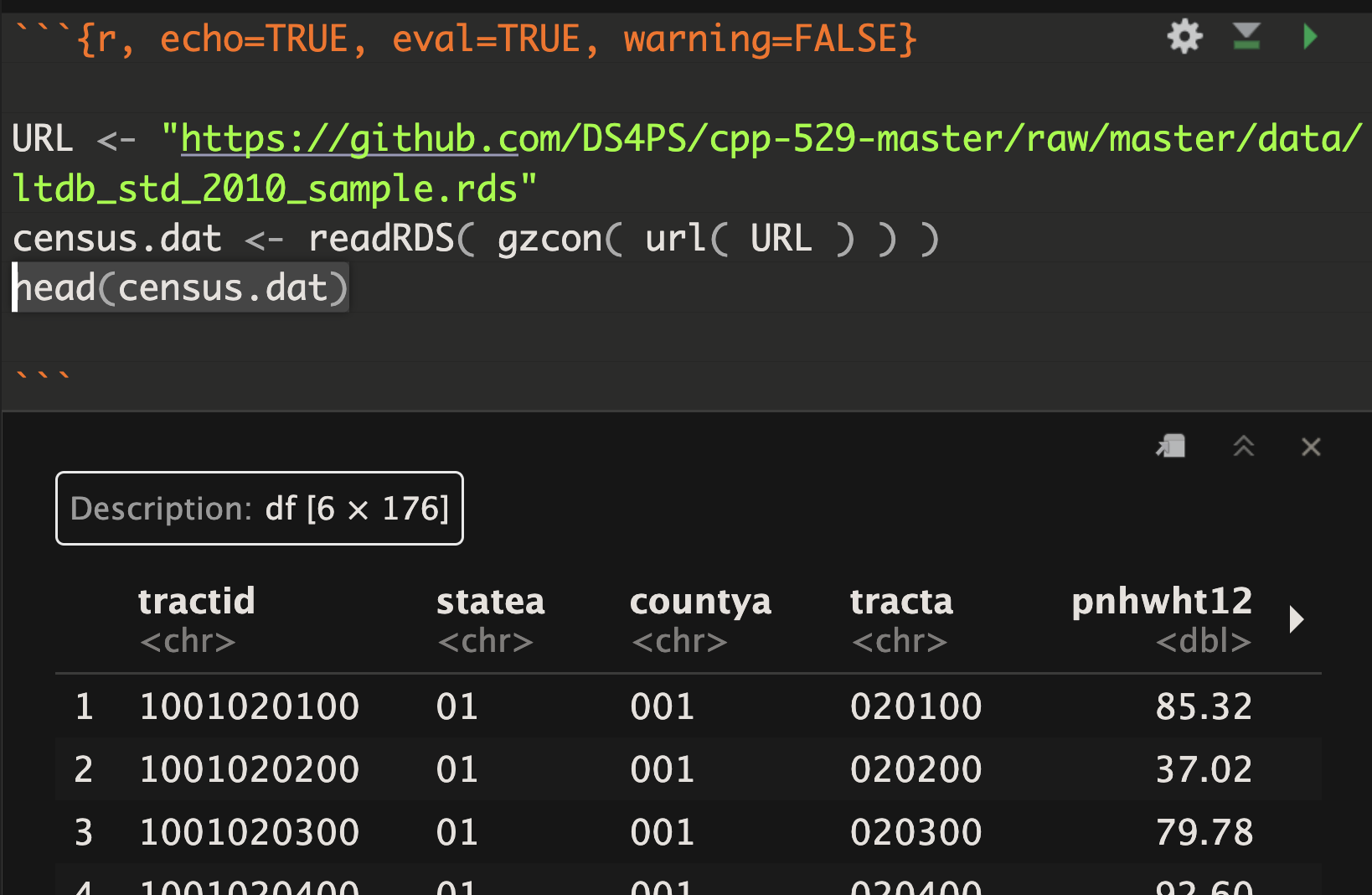
Task: Click value 1001020100 in the first row
Action: (x=249, y=705)
